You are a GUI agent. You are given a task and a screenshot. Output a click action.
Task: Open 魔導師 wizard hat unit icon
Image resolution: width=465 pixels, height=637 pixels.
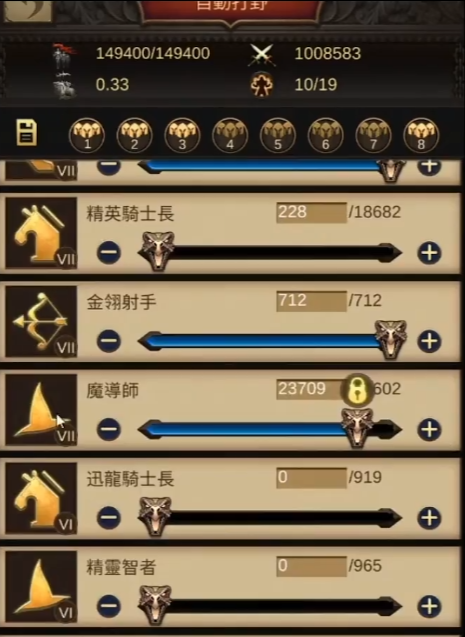click(41, 410)
